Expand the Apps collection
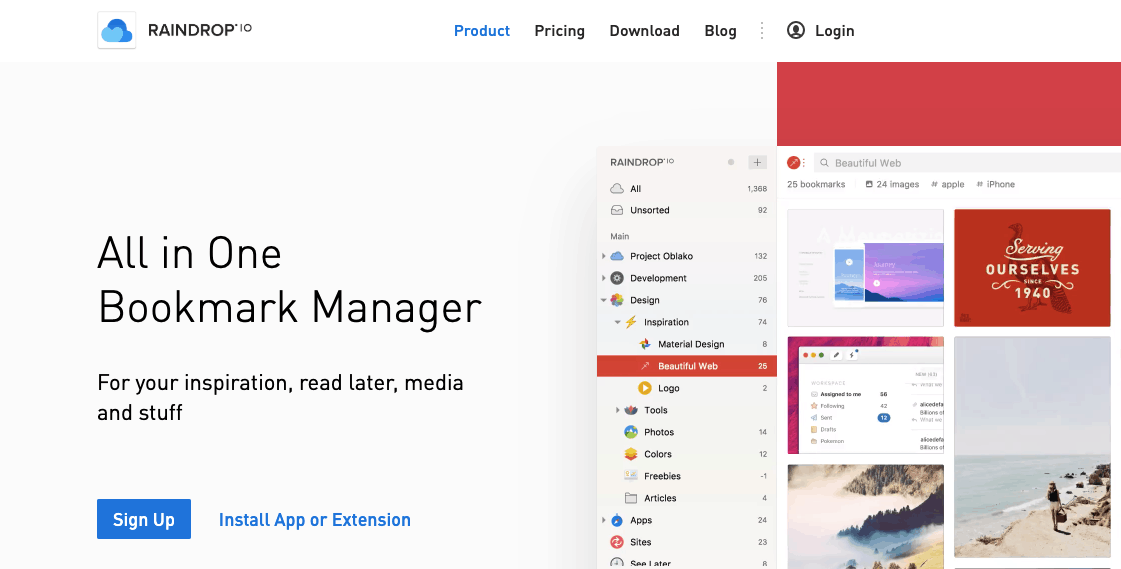The image size is (1121, 569). tap(603, 520)
